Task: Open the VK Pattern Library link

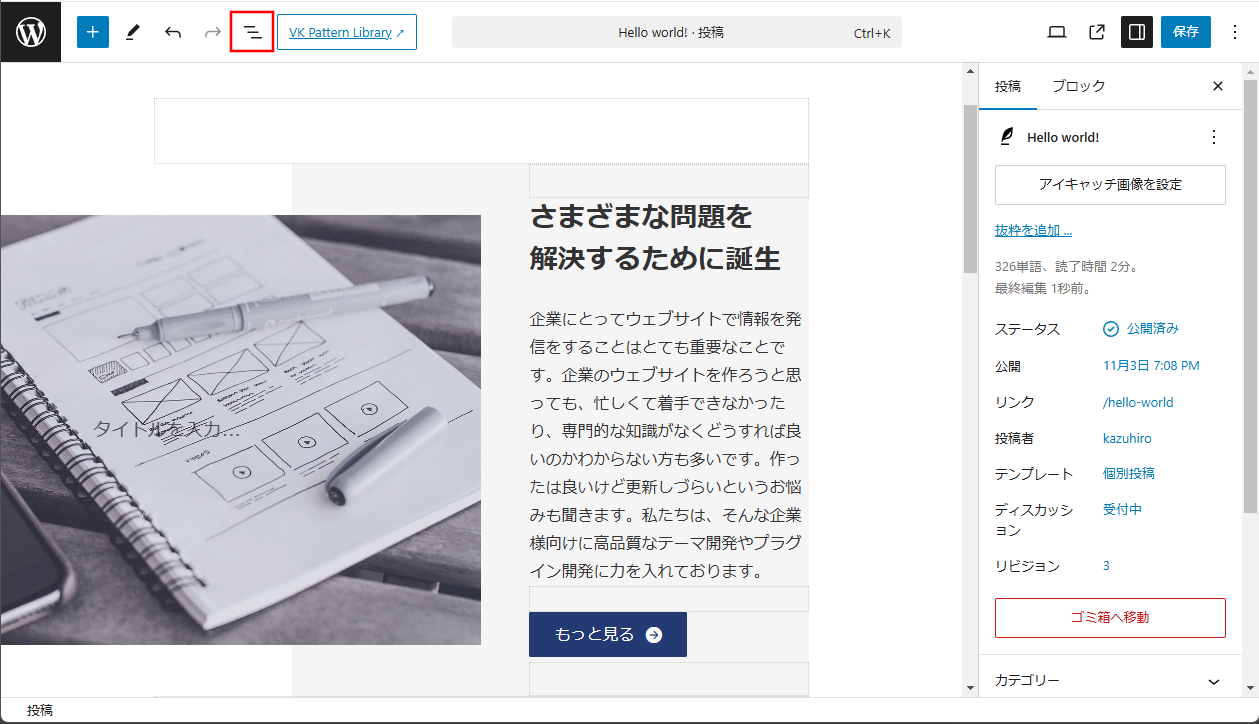Action: click(x=346, y=32)
